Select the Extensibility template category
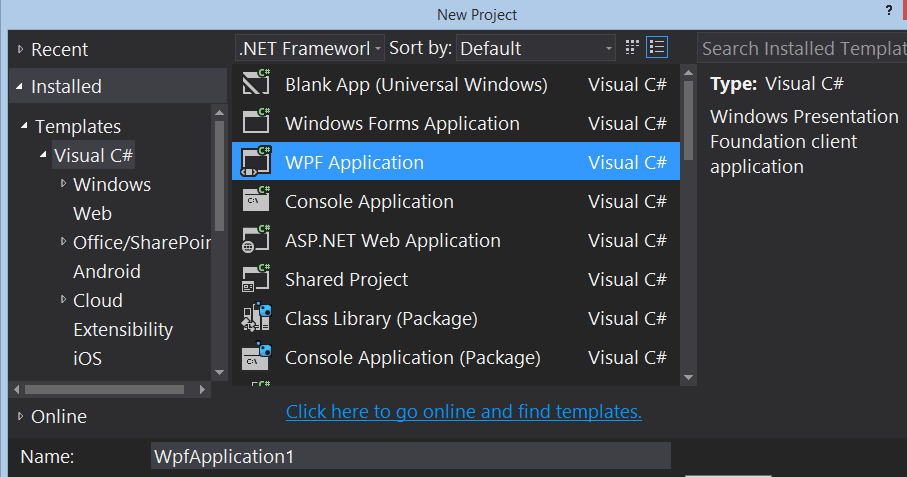The width and height of the screenshot is (907, 477). (x=123, y=329)
